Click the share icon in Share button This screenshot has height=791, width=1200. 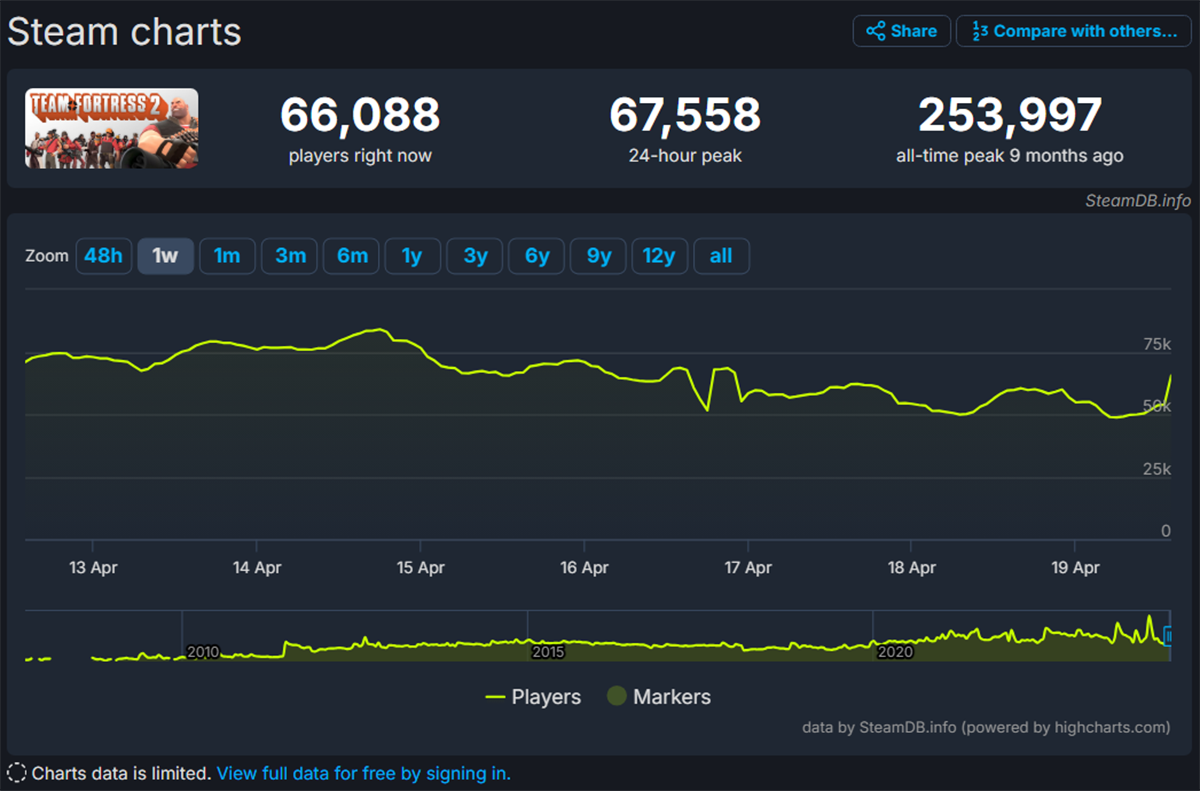pos(875,31)
